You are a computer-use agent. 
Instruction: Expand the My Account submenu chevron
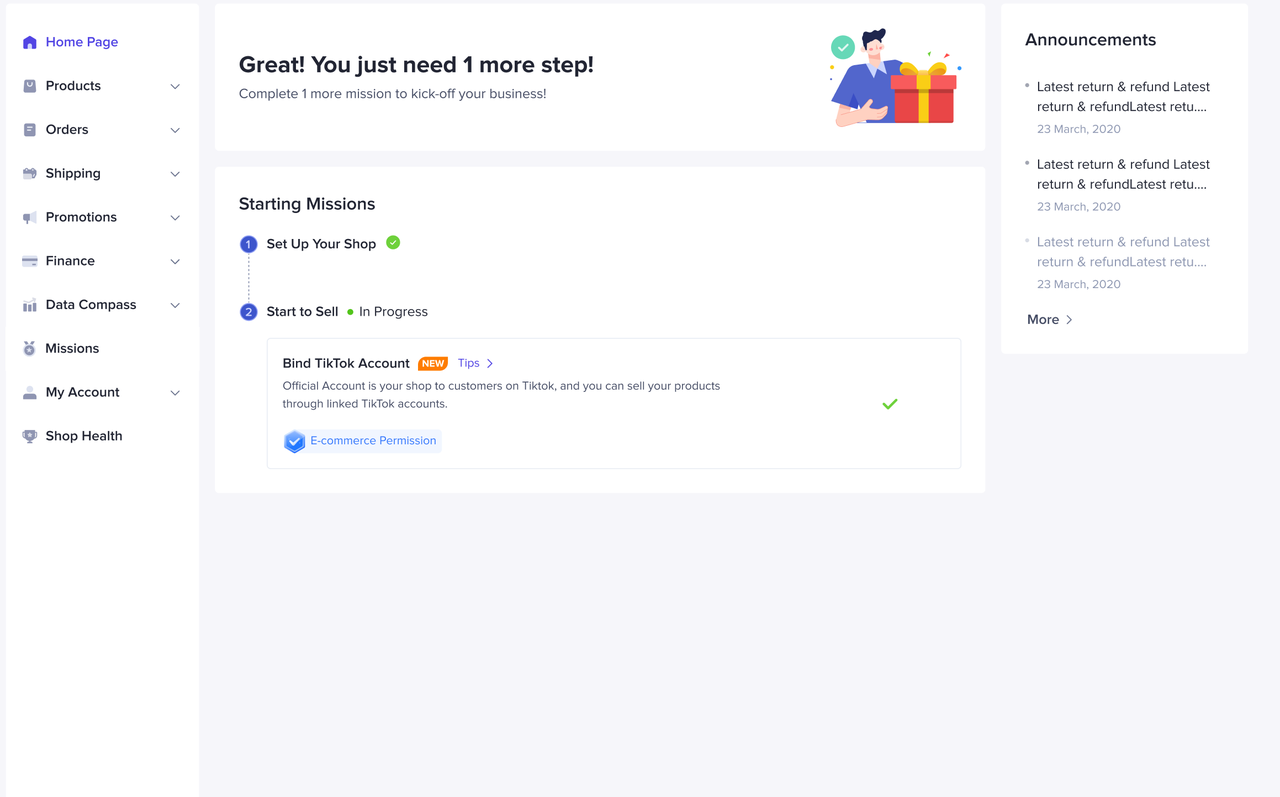[x=175, y=393]
